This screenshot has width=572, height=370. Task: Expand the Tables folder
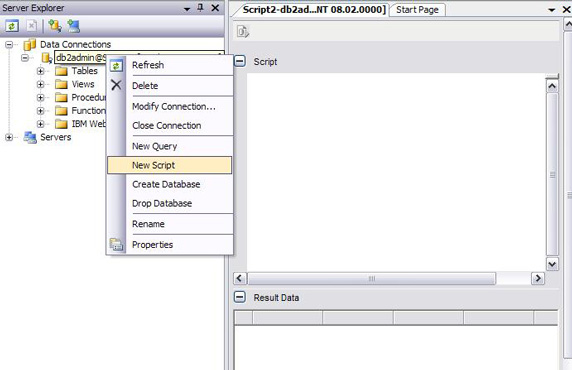(40, 71)
